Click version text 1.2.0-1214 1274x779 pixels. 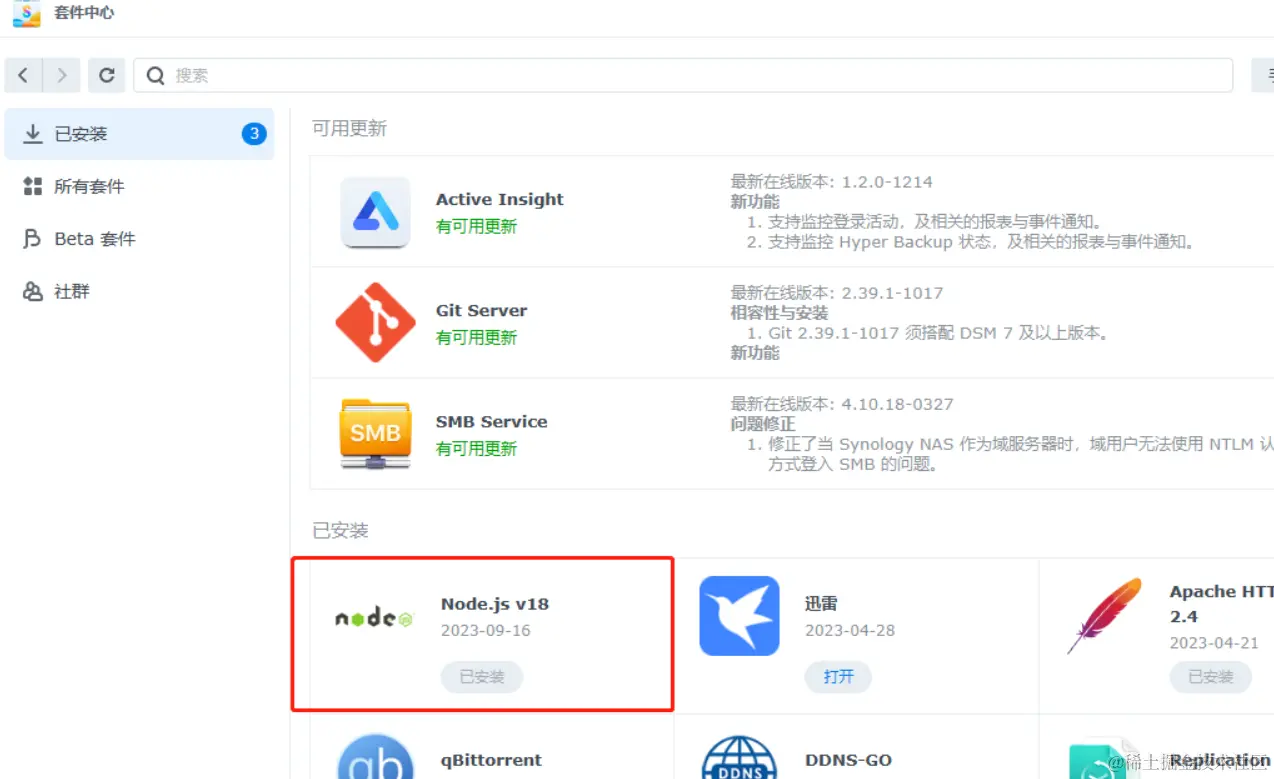pos(887,182)
